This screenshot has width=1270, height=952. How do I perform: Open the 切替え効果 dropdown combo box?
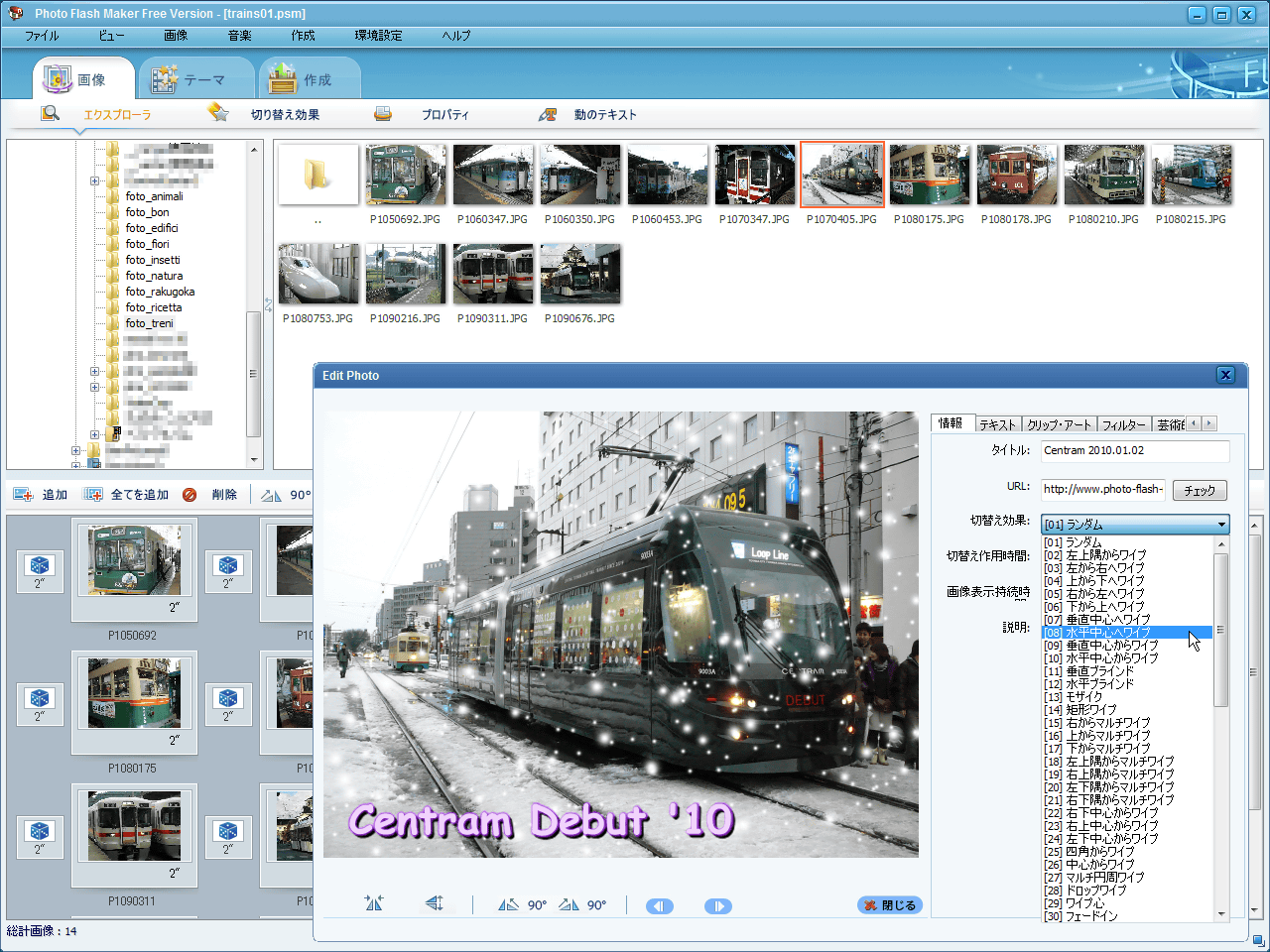(1135, 524)
